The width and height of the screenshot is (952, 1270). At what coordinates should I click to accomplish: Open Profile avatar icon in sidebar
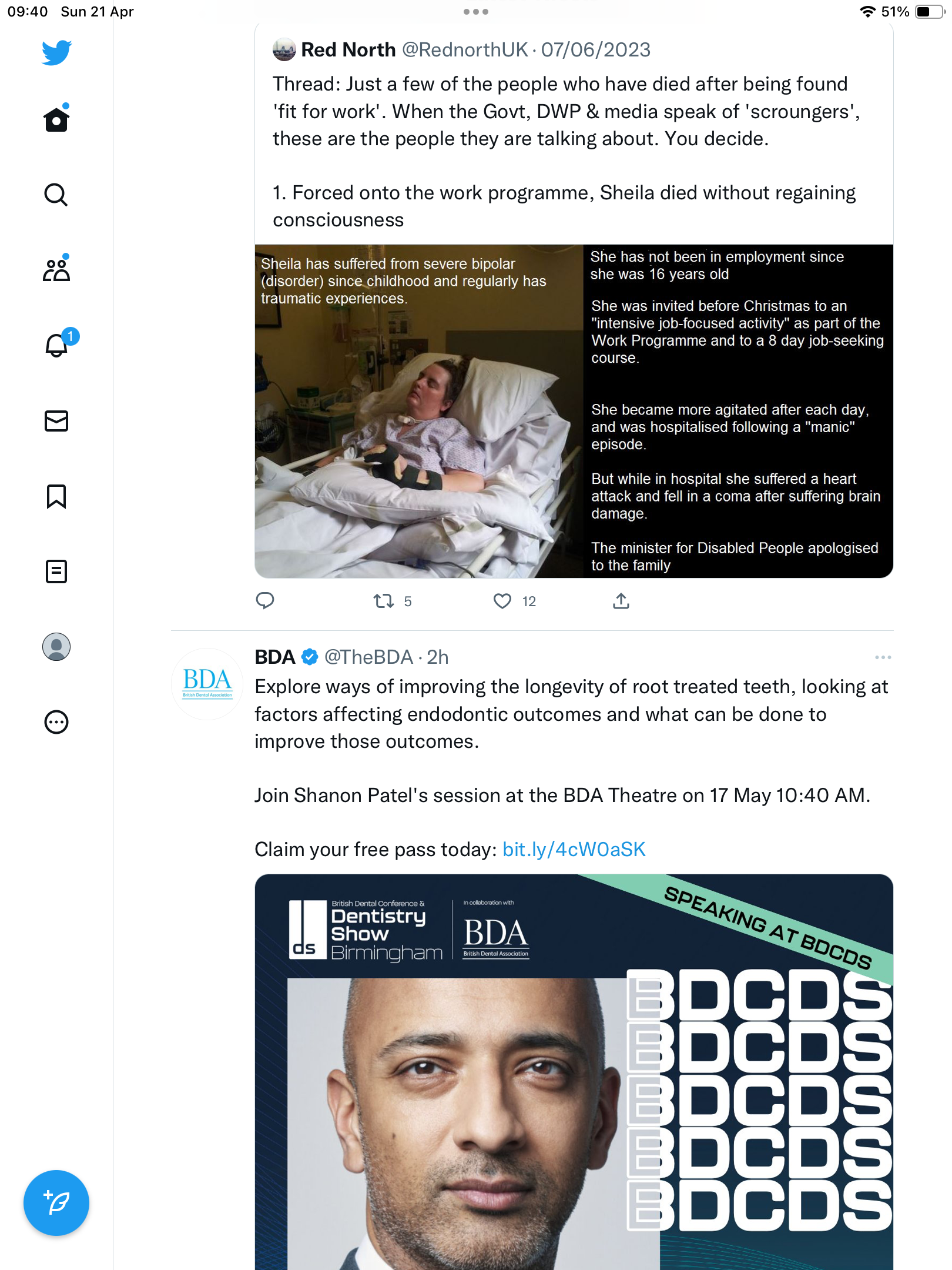pos(56,647)
